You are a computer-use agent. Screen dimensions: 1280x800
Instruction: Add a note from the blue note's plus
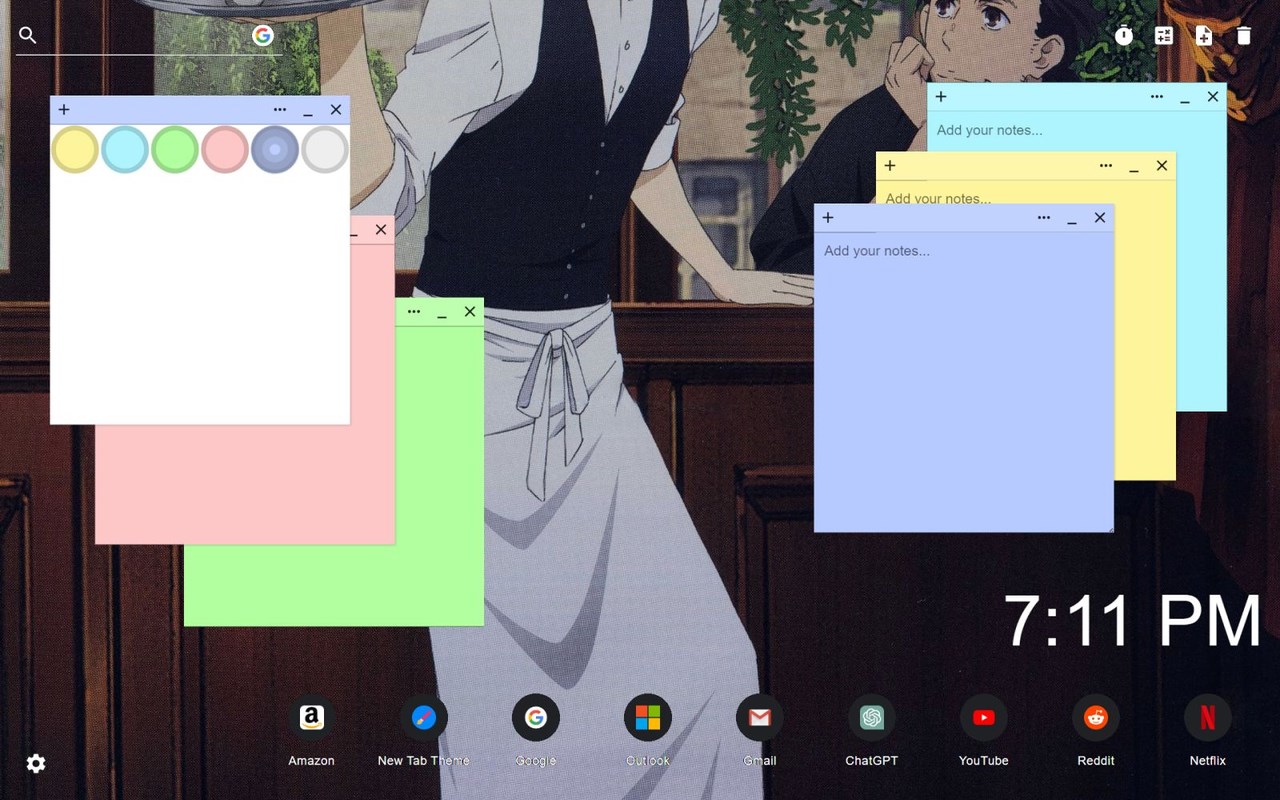(828, 218)
